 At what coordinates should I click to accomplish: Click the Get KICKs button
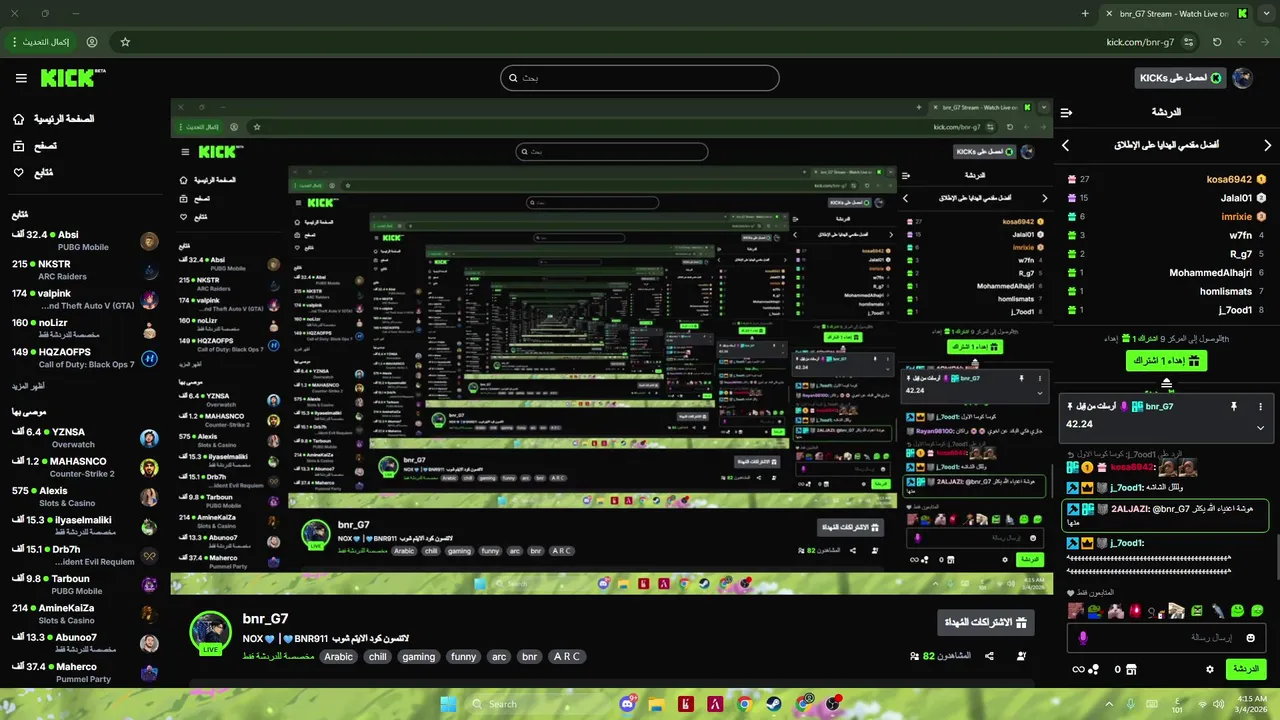1179,78
